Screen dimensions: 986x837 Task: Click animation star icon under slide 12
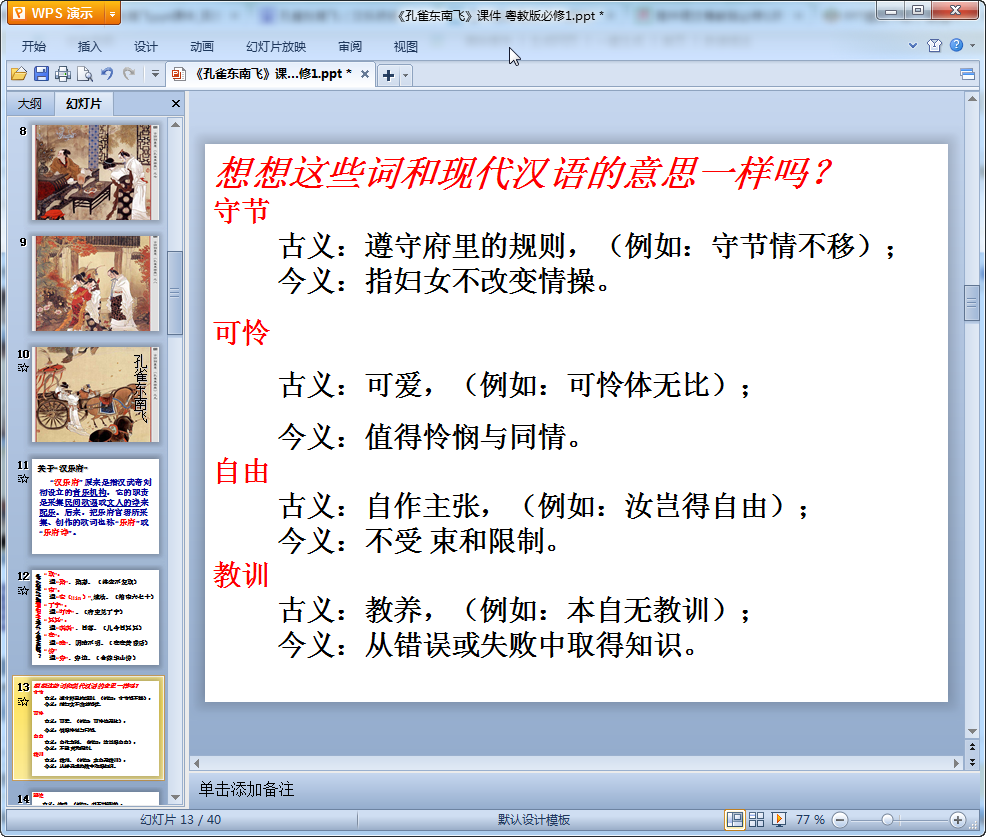[x=23, y=590]
